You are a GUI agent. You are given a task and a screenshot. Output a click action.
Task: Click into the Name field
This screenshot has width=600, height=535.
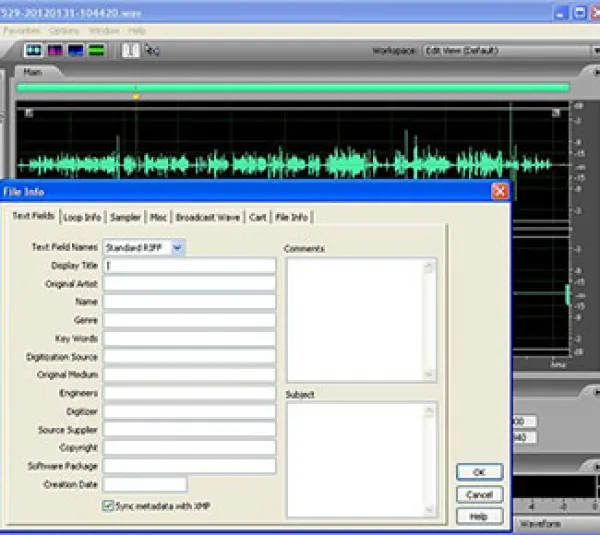click(x=189, y=302)
